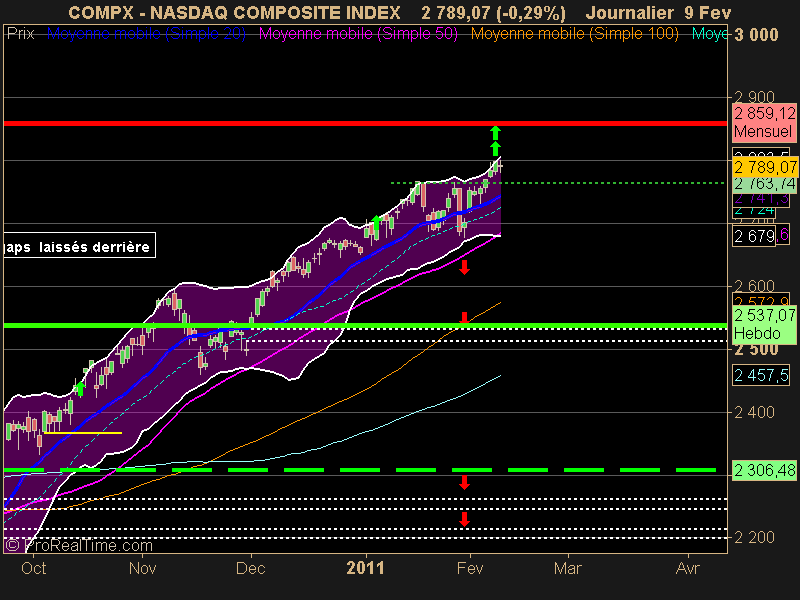Click the red 2 859,12 Mensuel price tag
This screenshot has height=600, width=800.
coord(764,122)
